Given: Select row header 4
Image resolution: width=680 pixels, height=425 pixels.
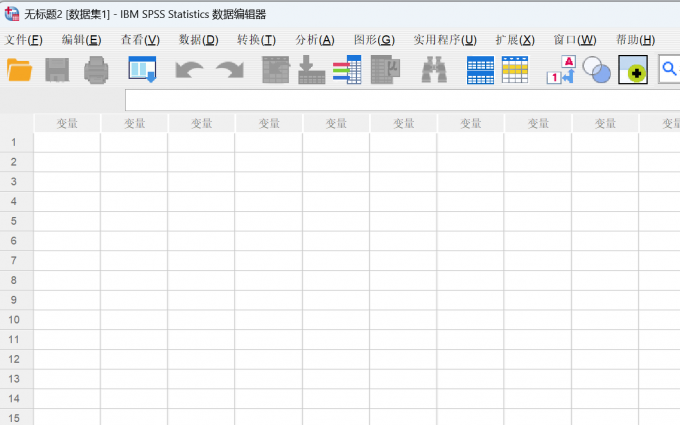Looking at the screenshot, I should click(16, 202).
